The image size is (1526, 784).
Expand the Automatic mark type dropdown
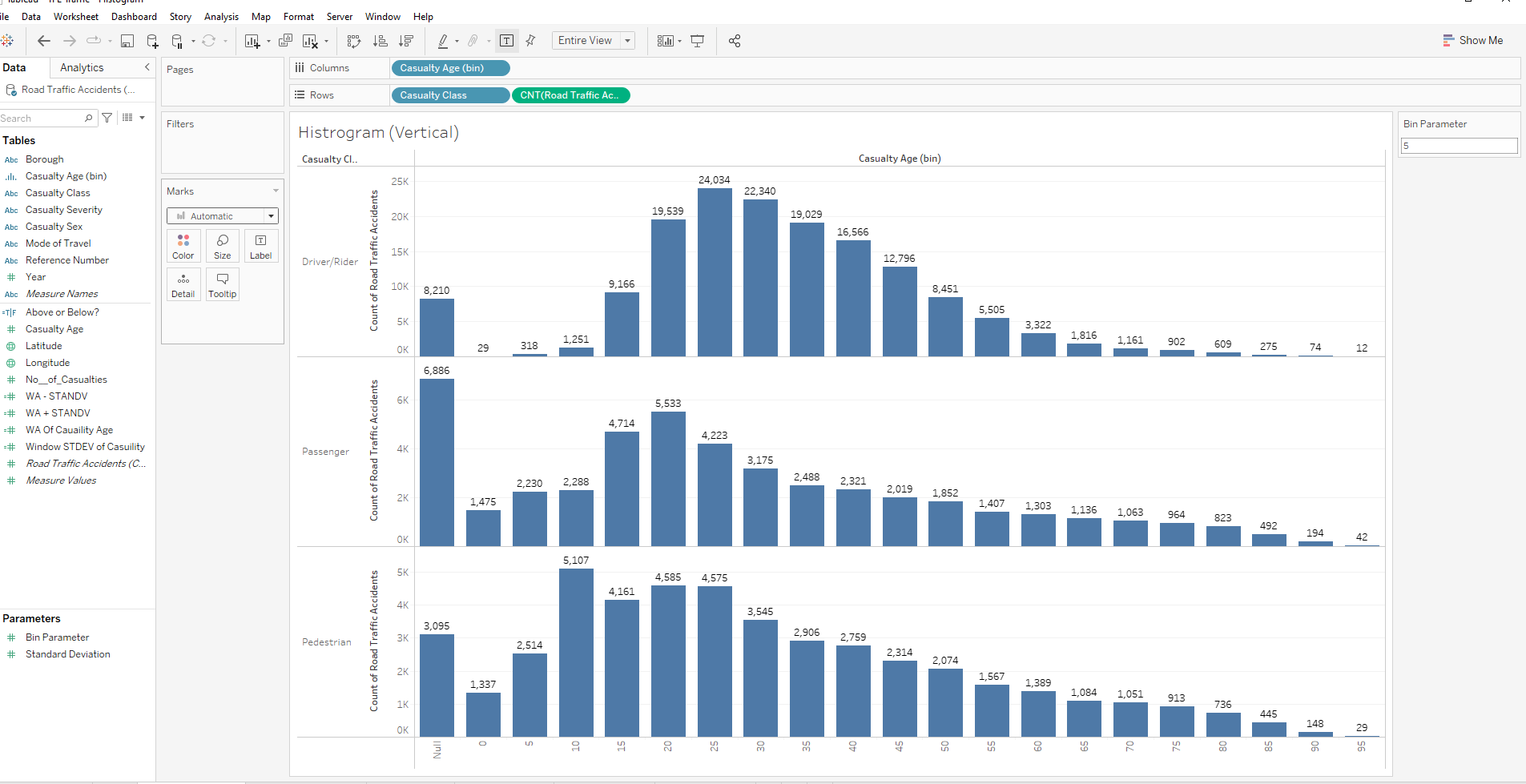(x=271, y=216)
